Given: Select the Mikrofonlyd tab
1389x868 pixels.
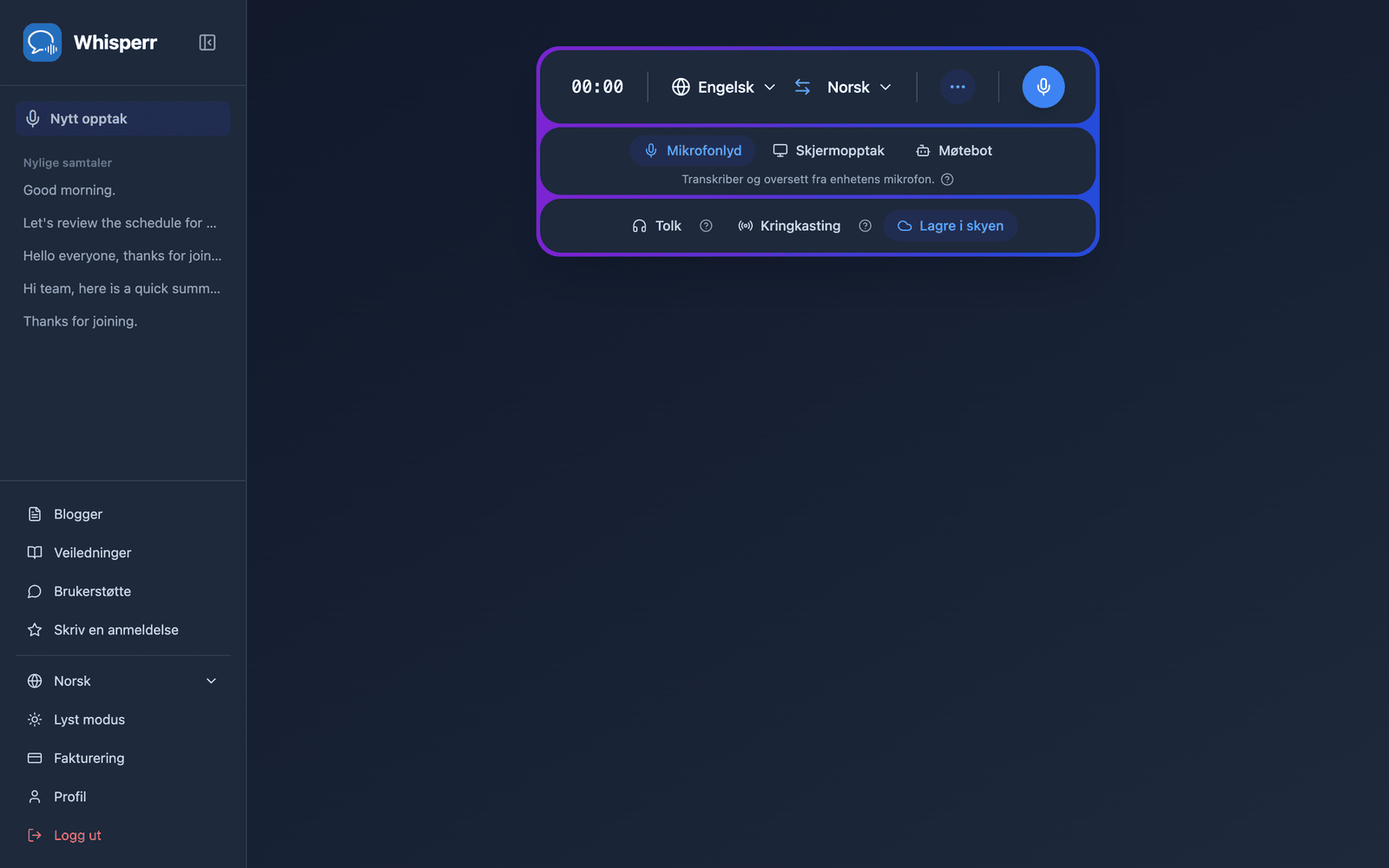Looking at the screenshot, I should [693, 151].
